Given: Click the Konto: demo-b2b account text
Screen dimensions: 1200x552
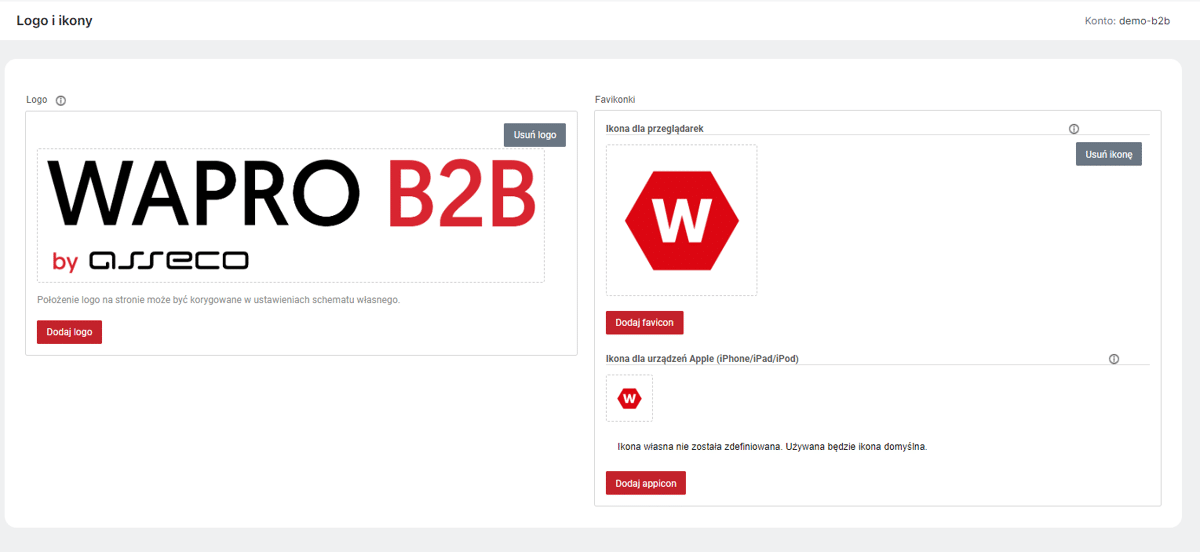Looking at the screenshot, I should 1127,20.
